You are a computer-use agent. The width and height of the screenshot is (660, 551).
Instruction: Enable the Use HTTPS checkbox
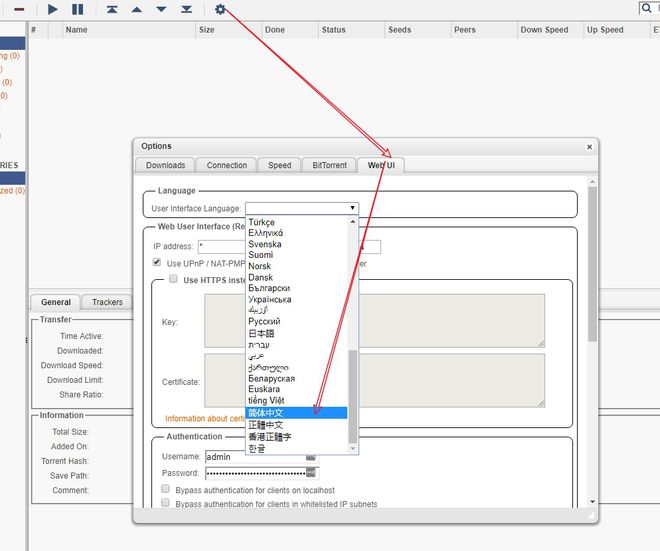173,279
